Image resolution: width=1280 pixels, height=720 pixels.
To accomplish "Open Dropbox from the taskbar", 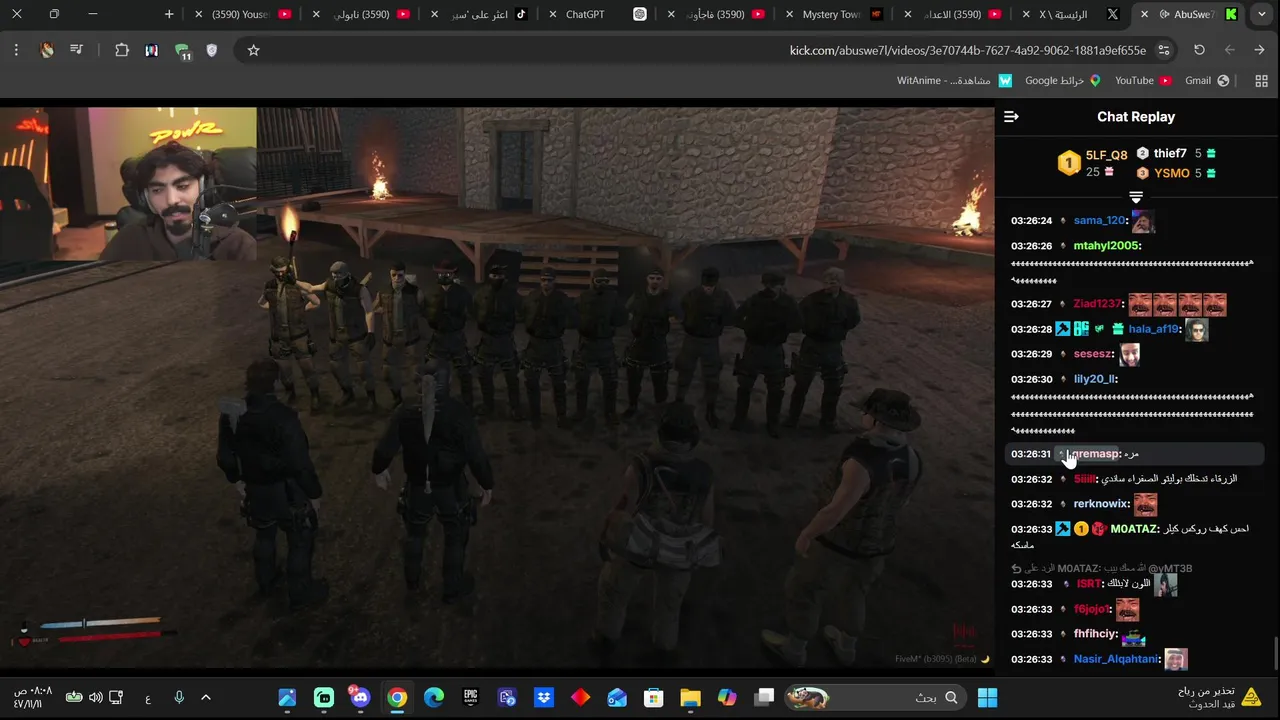I will point(544,697).
